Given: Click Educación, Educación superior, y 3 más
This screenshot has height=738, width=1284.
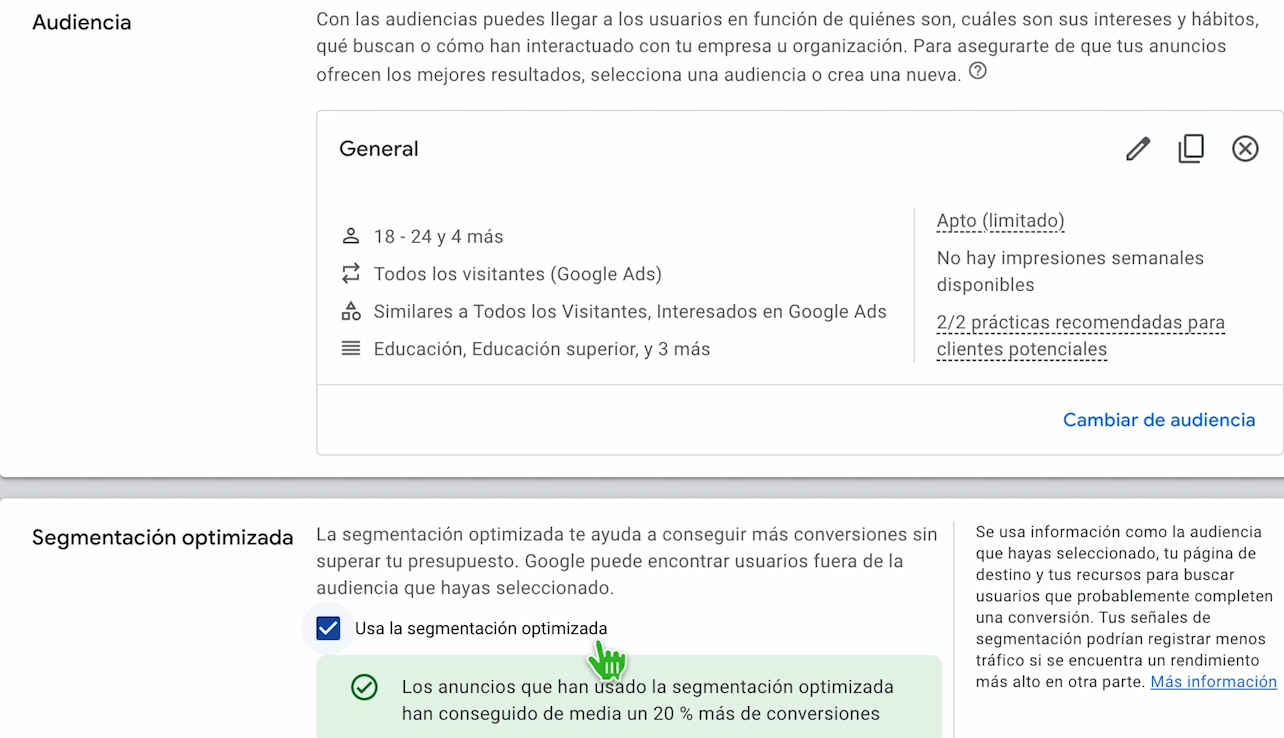Looking at the screenshot, I should click(x=542, y=349).
